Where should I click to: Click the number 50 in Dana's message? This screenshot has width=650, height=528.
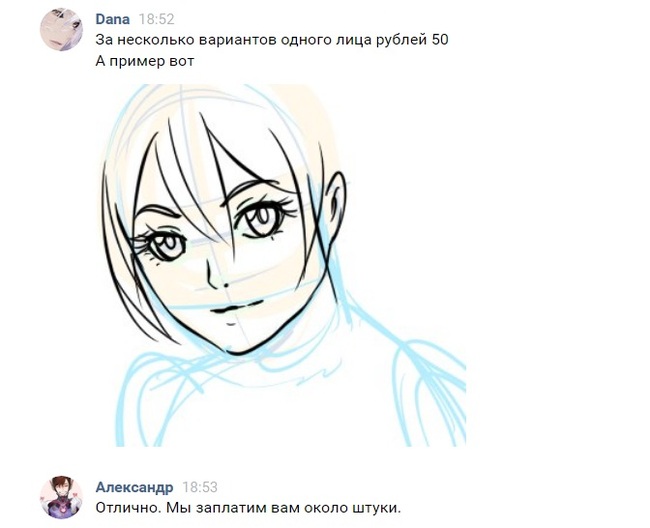[440, 40]
